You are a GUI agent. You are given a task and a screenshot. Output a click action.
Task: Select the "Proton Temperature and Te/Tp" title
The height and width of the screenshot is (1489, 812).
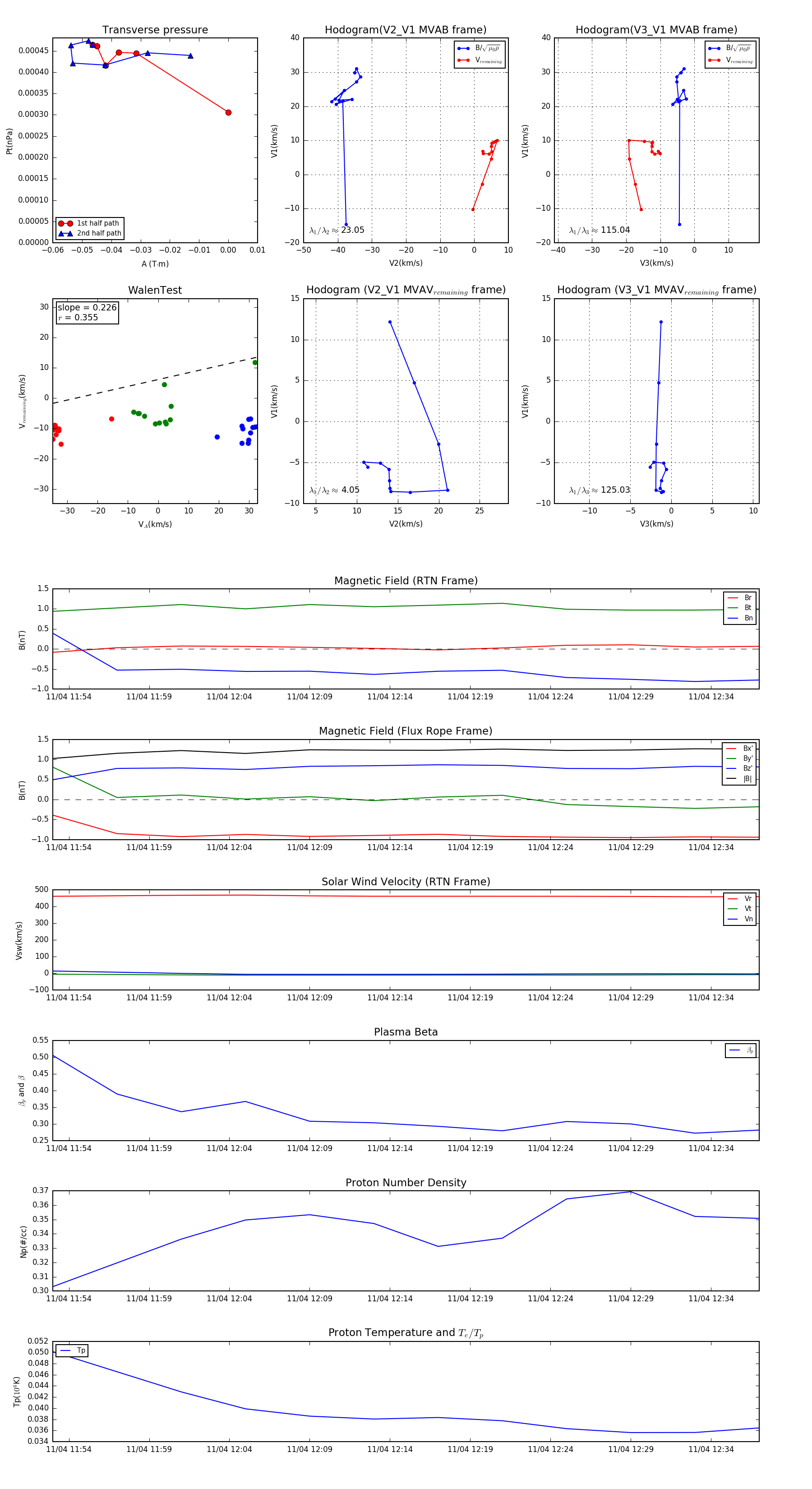click(406, 1332)
